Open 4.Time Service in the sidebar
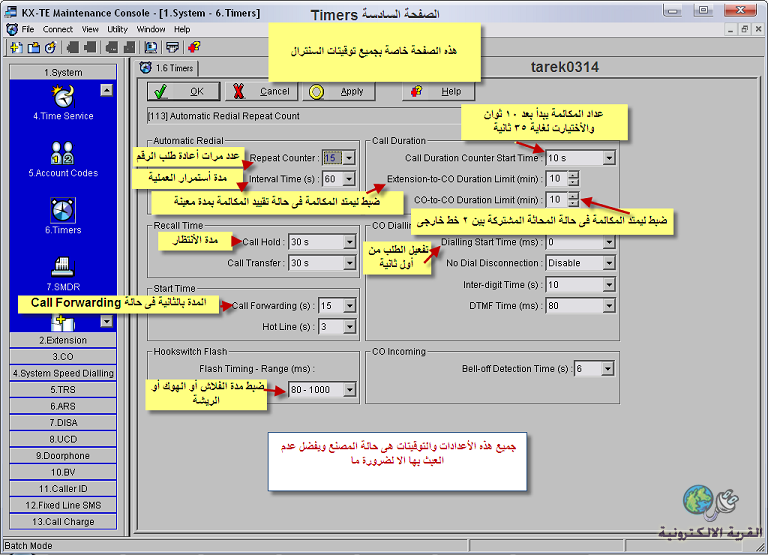The width and height of the screenshot is (768, 555). [x=63, y=103]
